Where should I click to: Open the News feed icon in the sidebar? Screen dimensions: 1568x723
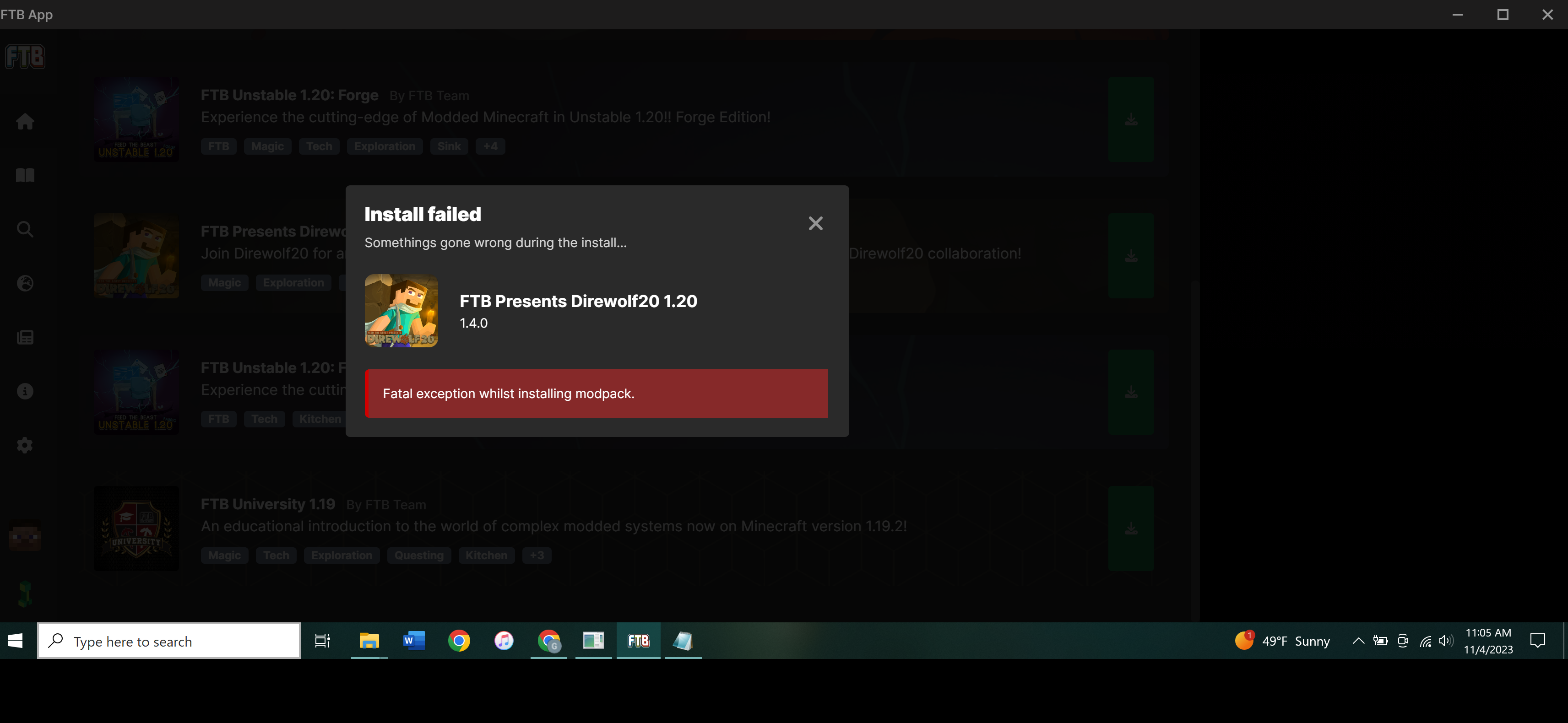25,336
